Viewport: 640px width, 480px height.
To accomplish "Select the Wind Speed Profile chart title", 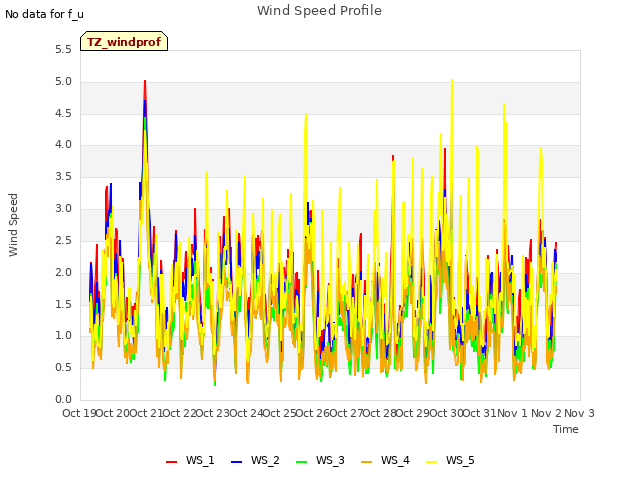I will (x=319, y=11).
